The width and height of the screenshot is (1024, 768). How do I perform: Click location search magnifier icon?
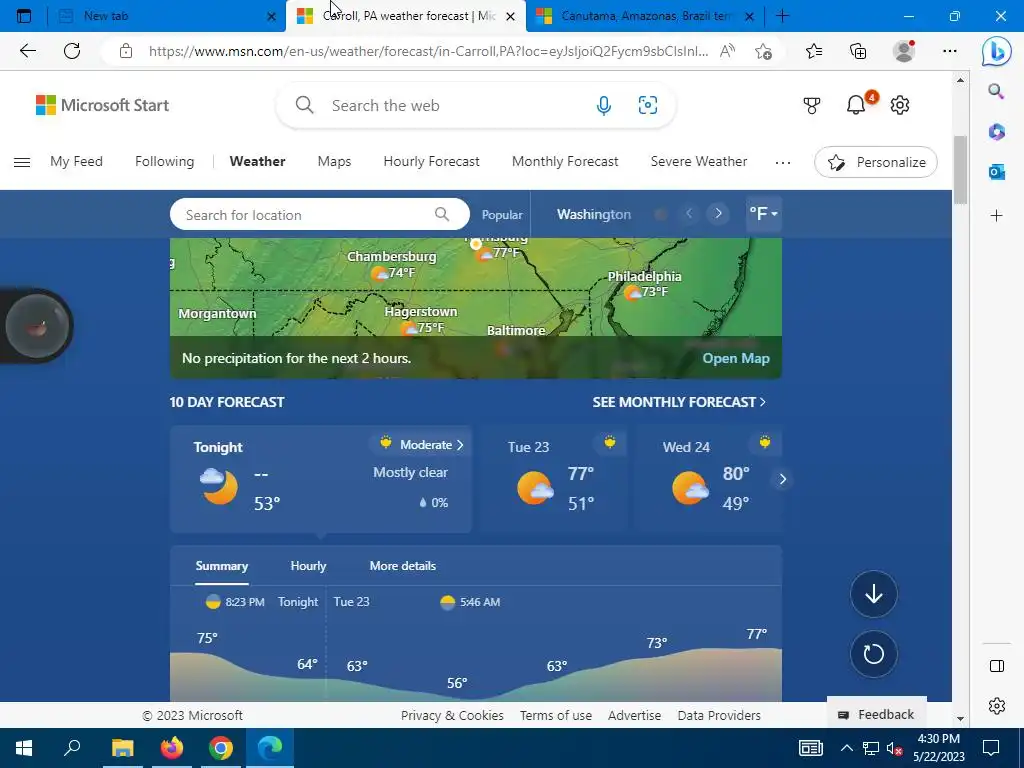pyautogui.click(x=442, y=214)
